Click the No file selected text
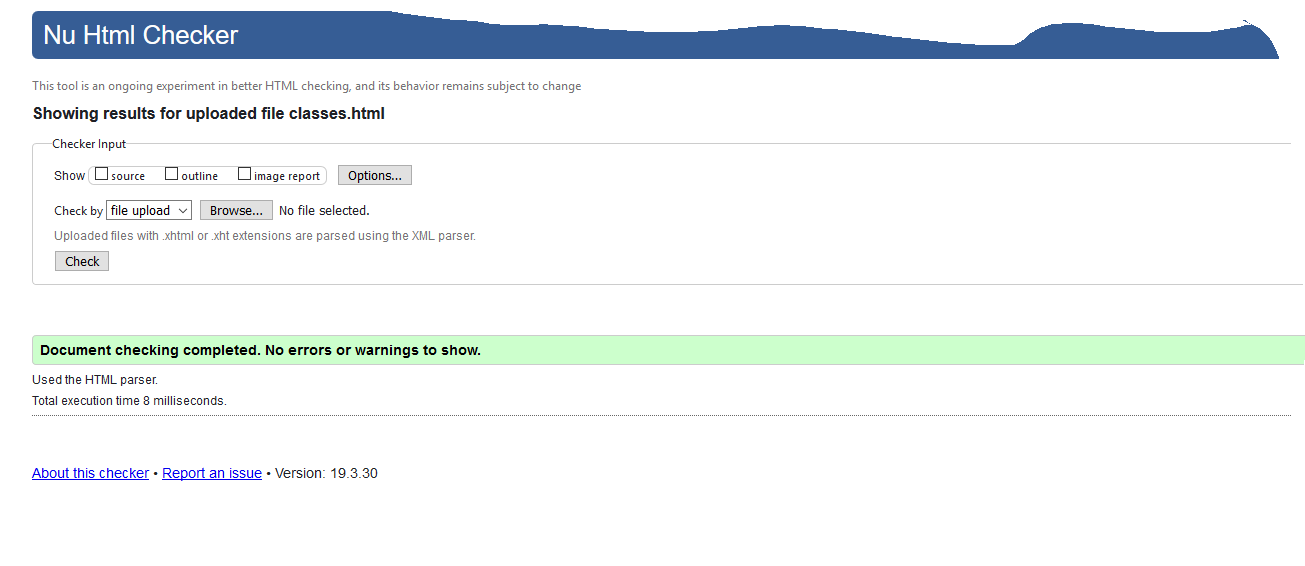The width and height of the screenshot is (1305, 566). pyautogui.click(x=324, y=211)
